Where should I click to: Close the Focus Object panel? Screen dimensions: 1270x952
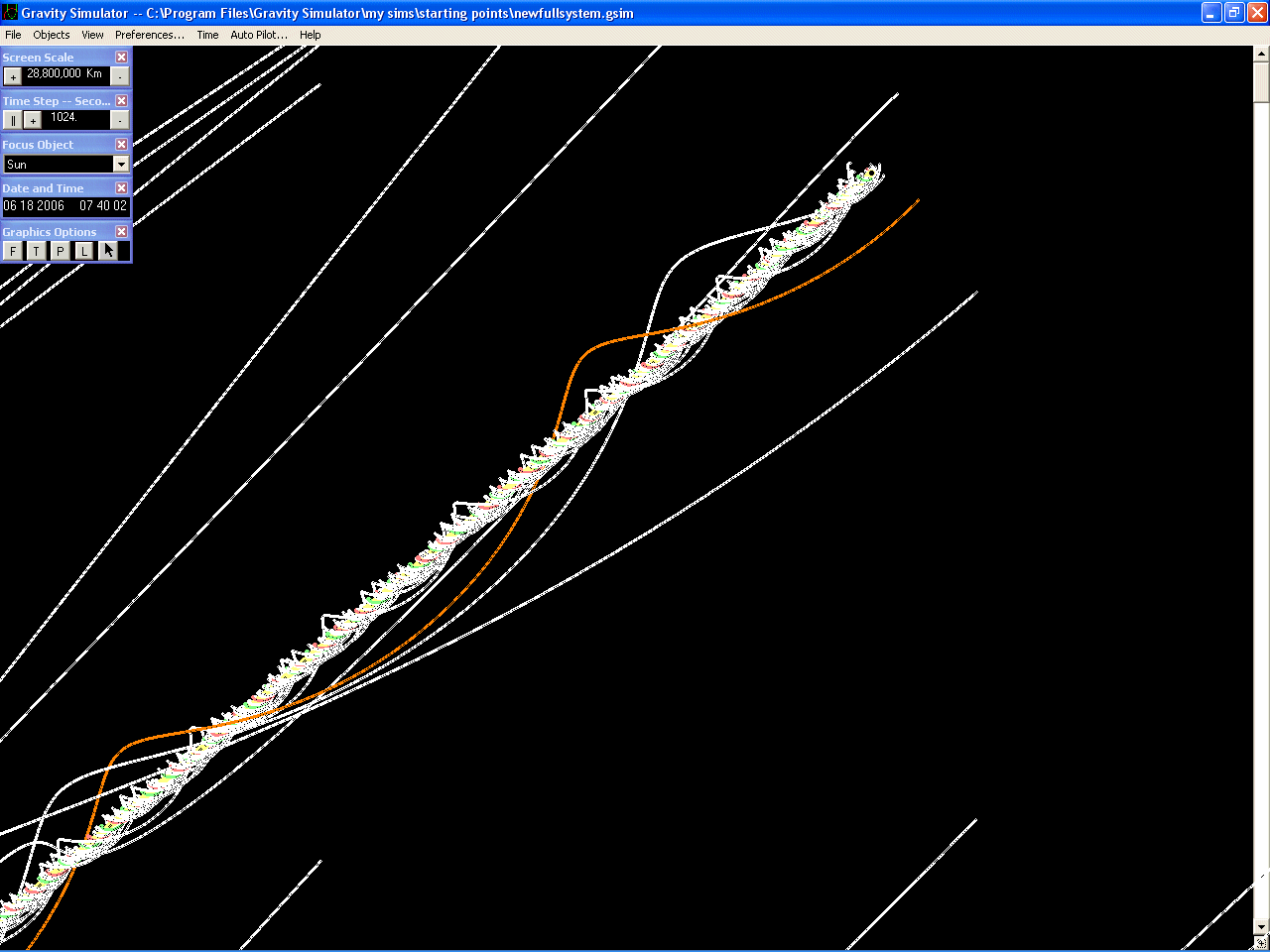tap(122, 145)
